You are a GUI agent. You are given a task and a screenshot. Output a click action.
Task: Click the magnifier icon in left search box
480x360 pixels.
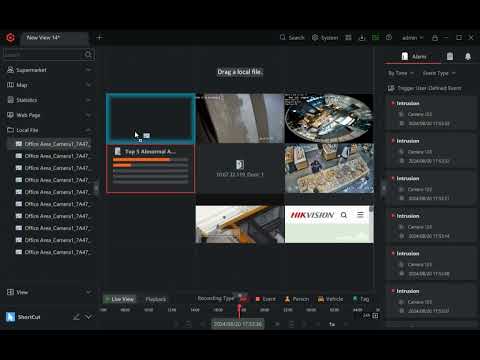click(x=88, y=54)
